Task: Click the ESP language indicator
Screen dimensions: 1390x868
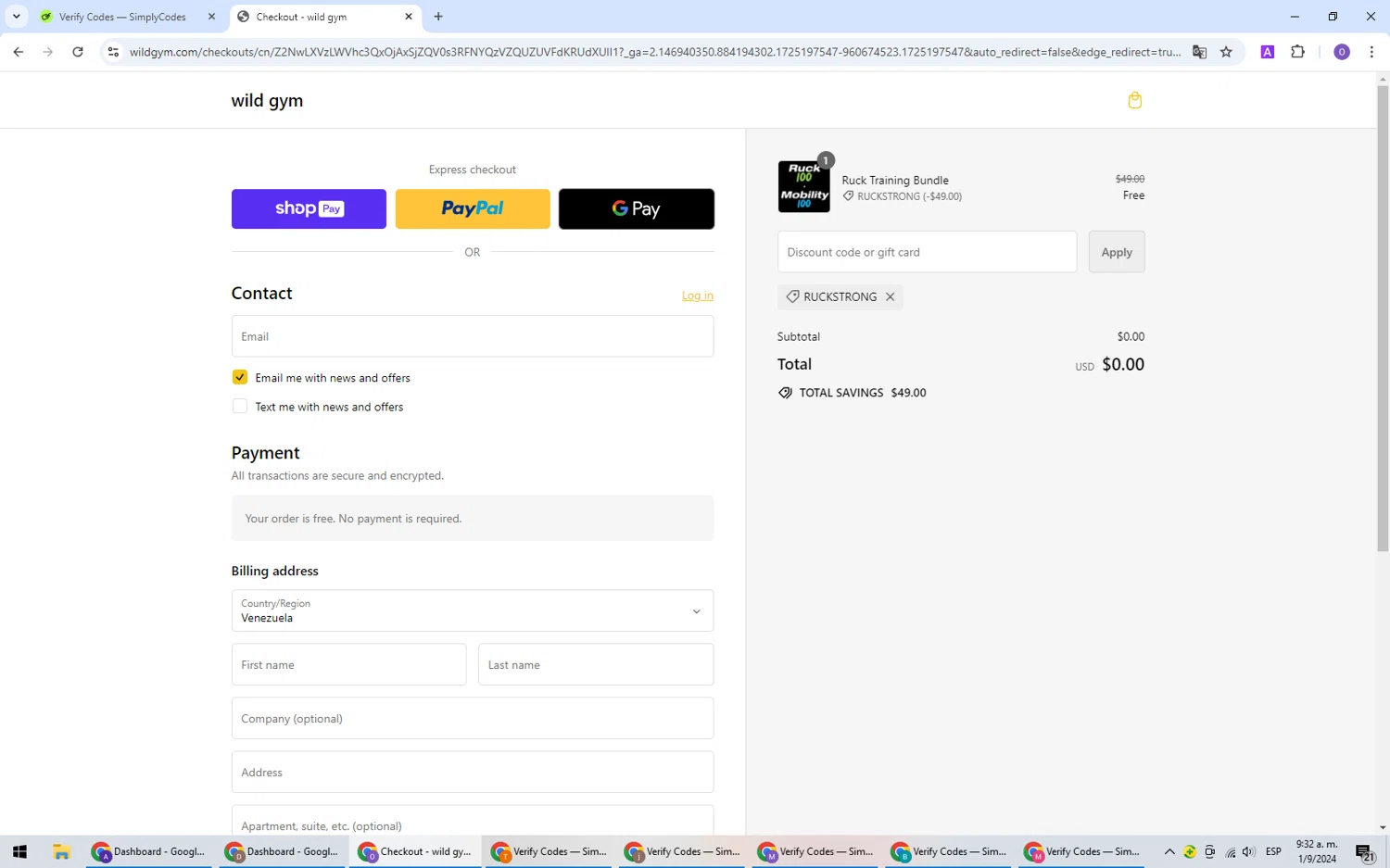Action: pyautogui.click(x=1273, y=851)
